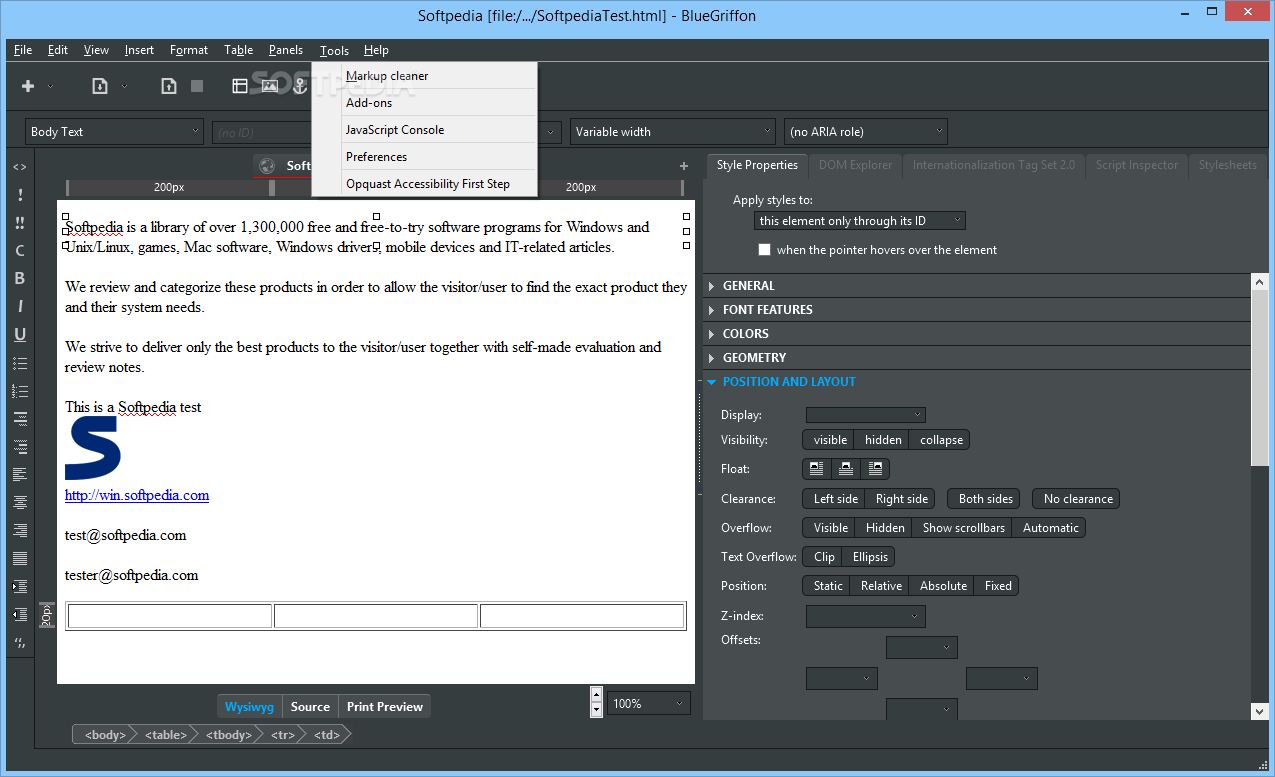Click the Save document icon
This screenshot has height=777, width=1275.
click(169, 87)
